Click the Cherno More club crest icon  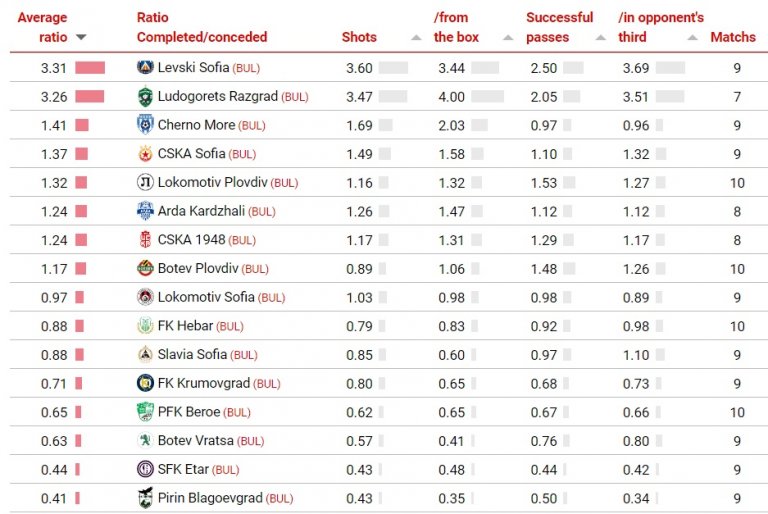[145, 125]
